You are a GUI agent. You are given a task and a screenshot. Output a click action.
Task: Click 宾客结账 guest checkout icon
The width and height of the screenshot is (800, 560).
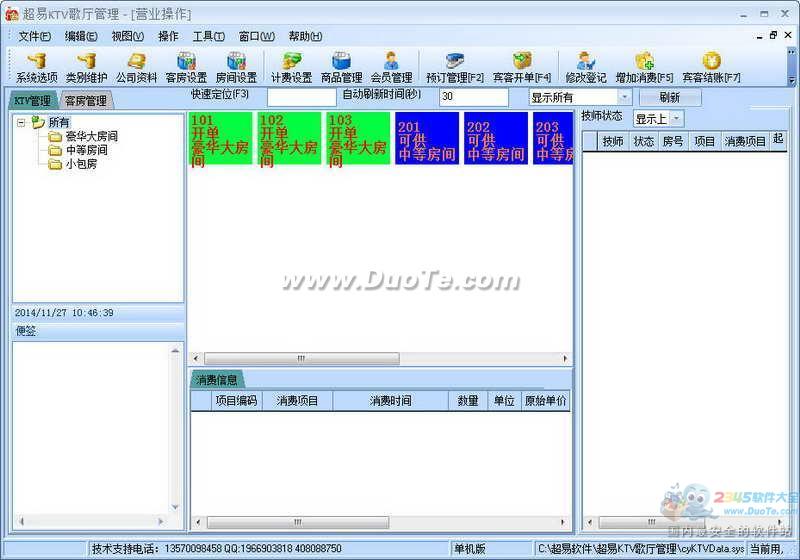click(x=711, y=67)
